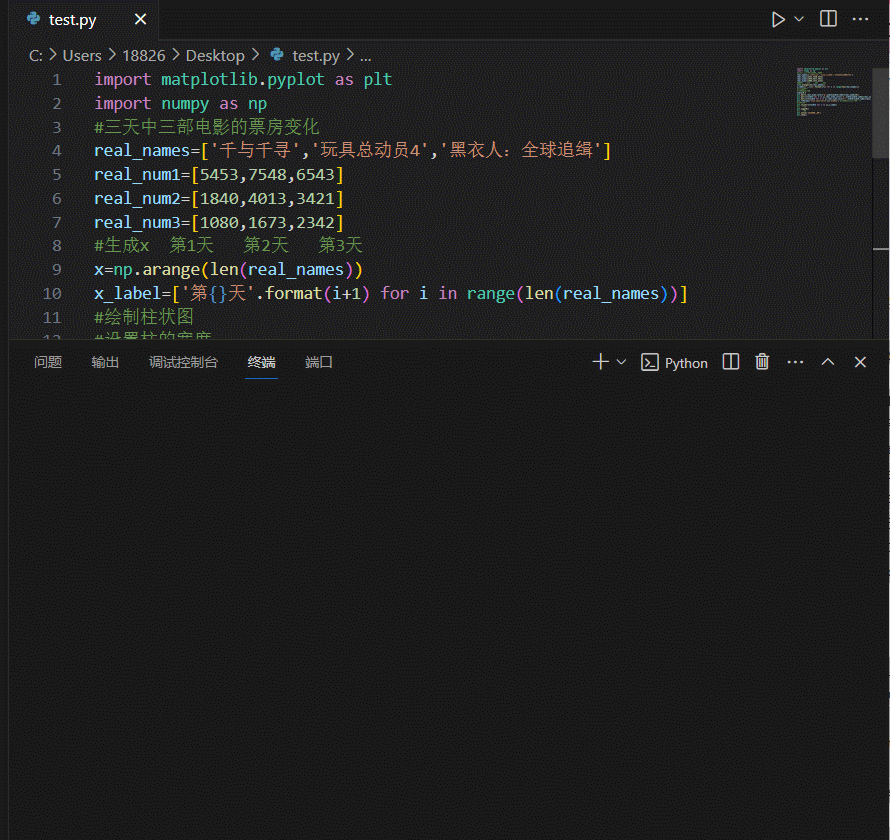This screenshot has height=840, width=890.
Task: Click the editor vertical scrollbar
Action: click(x=880, y=114)
